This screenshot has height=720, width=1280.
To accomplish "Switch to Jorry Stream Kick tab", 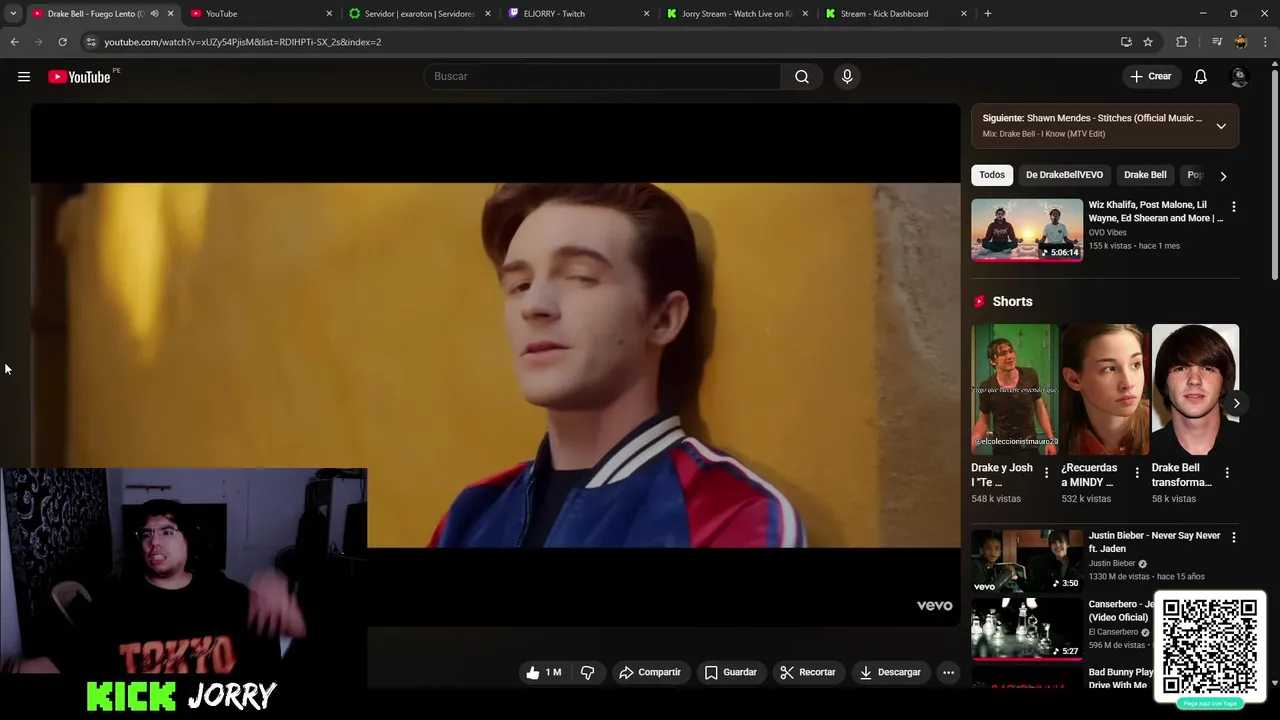I will point(737,14).
